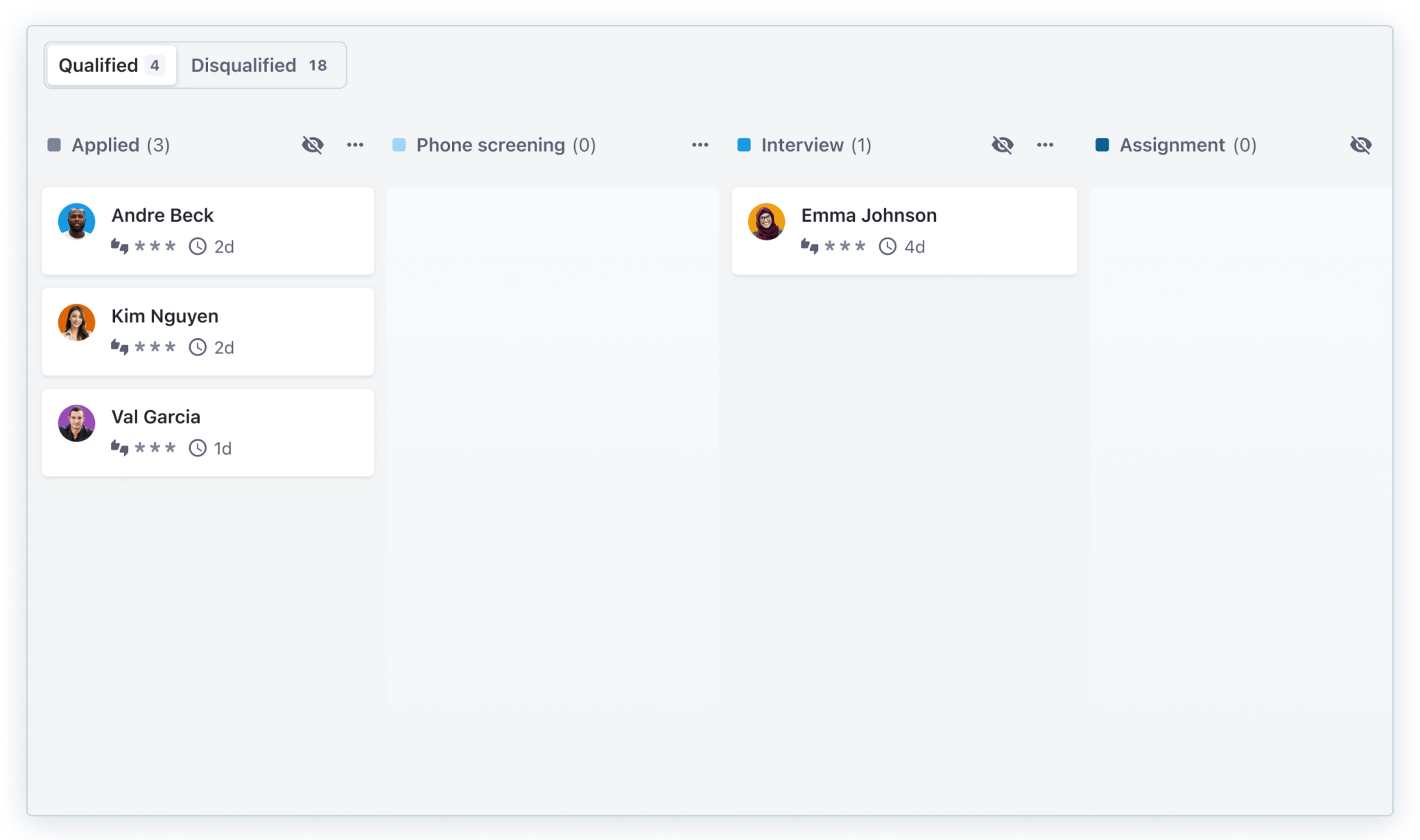Select the Qualified tab

111,64
